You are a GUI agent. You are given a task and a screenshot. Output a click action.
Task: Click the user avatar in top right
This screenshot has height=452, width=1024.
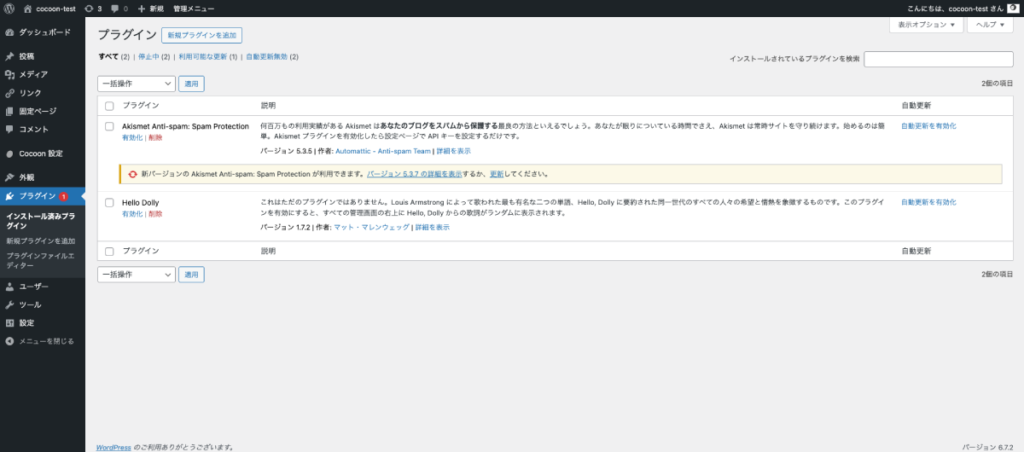1013,8
